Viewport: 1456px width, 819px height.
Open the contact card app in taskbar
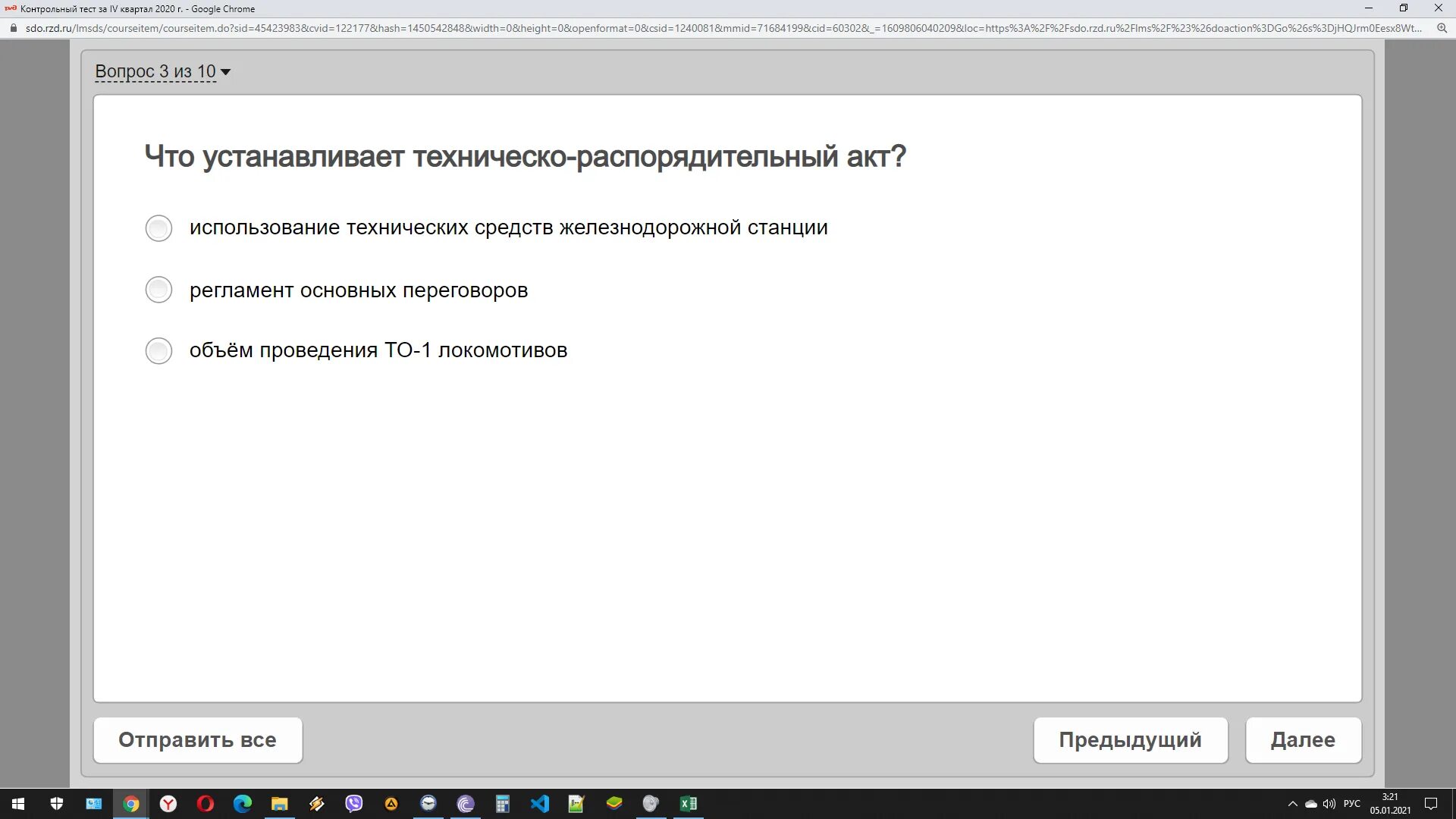(94, 804)
